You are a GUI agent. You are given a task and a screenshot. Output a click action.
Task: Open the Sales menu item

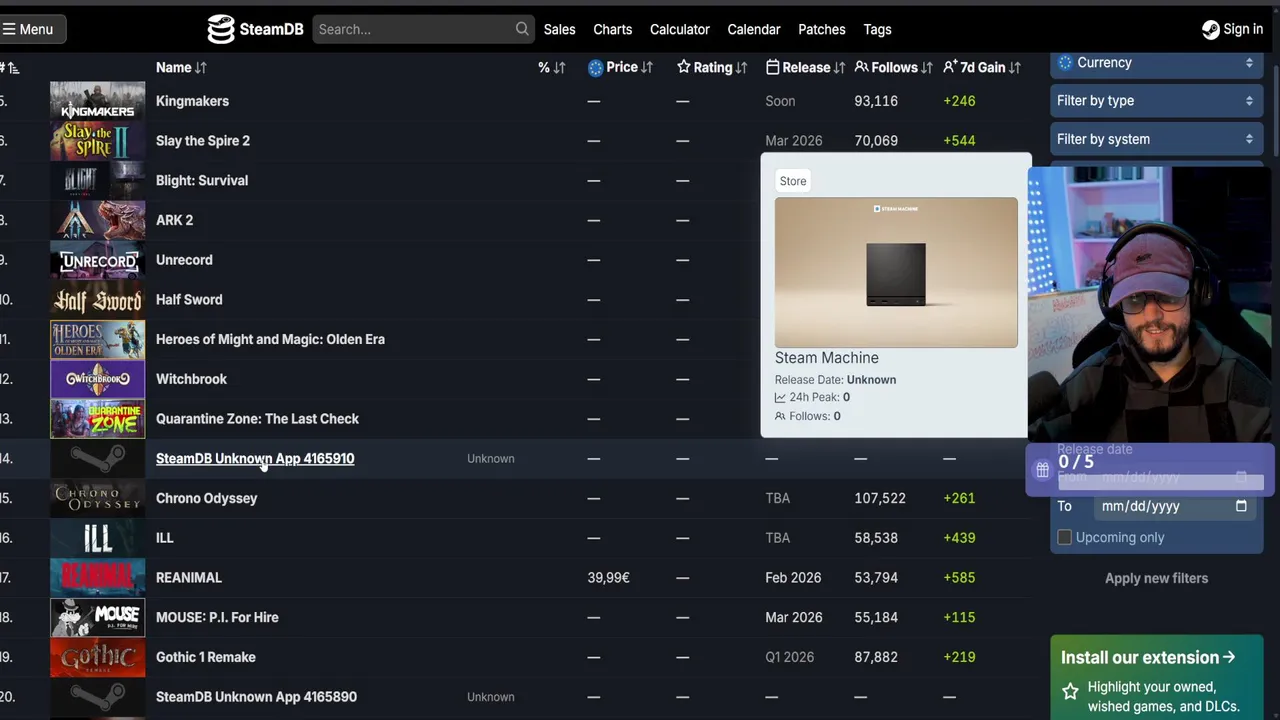(559, 29)
